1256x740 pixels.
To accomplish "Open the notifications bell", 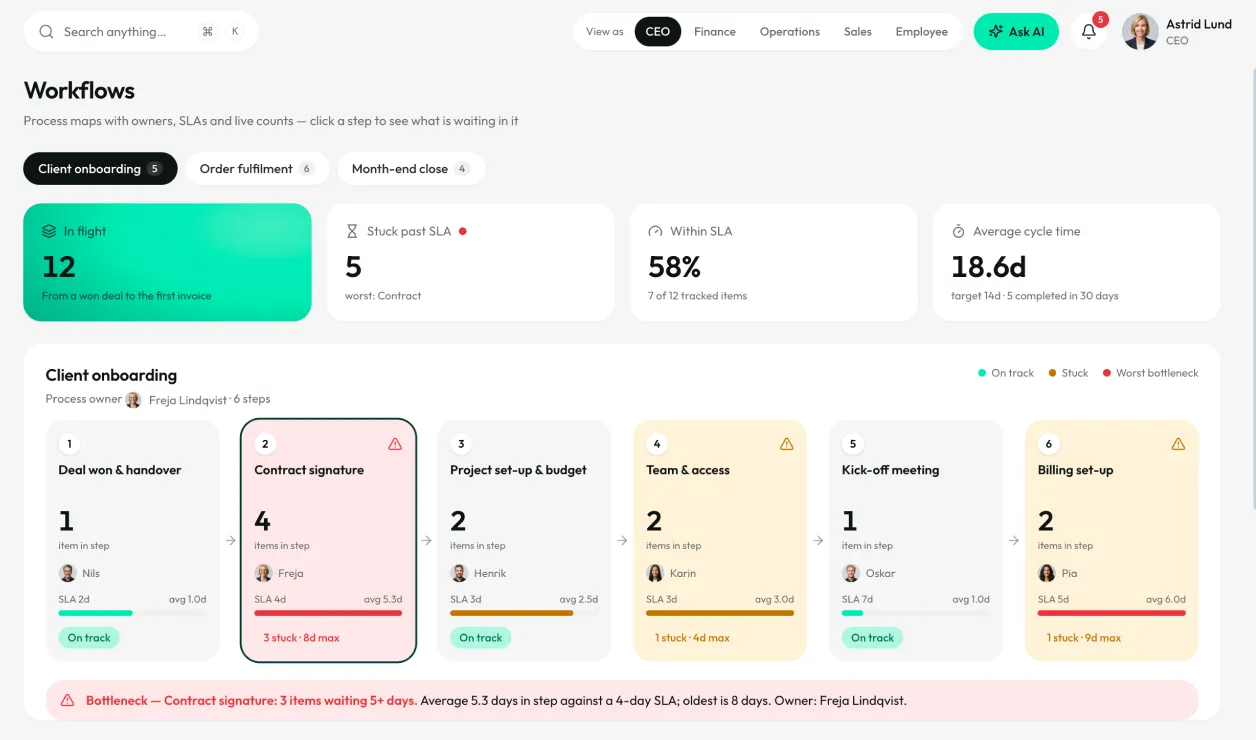I will 1089,32.
